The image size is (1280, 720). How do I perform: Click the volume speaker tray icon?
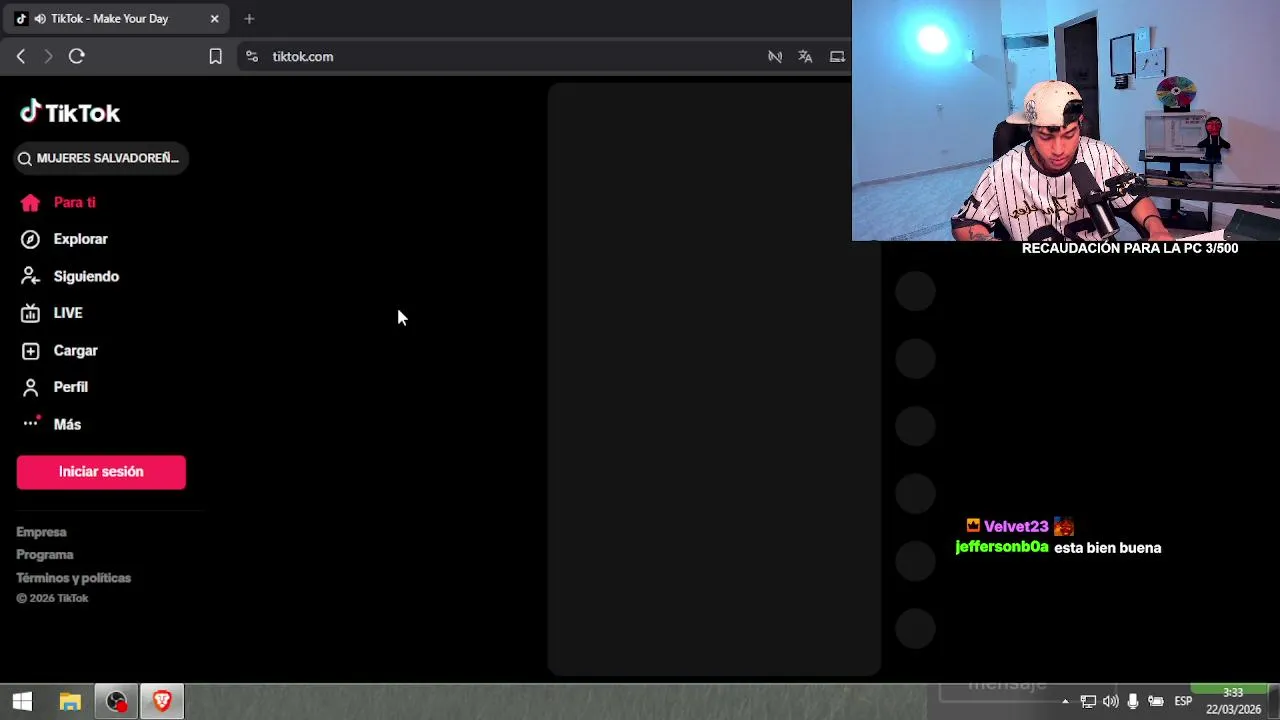[x=1110, y=702]
